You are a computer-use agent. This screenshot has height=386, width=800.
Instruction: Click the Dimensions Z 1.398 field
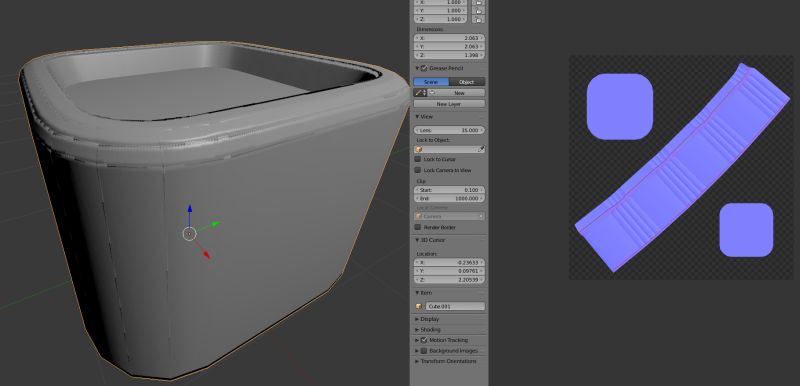tap(449, 55)
